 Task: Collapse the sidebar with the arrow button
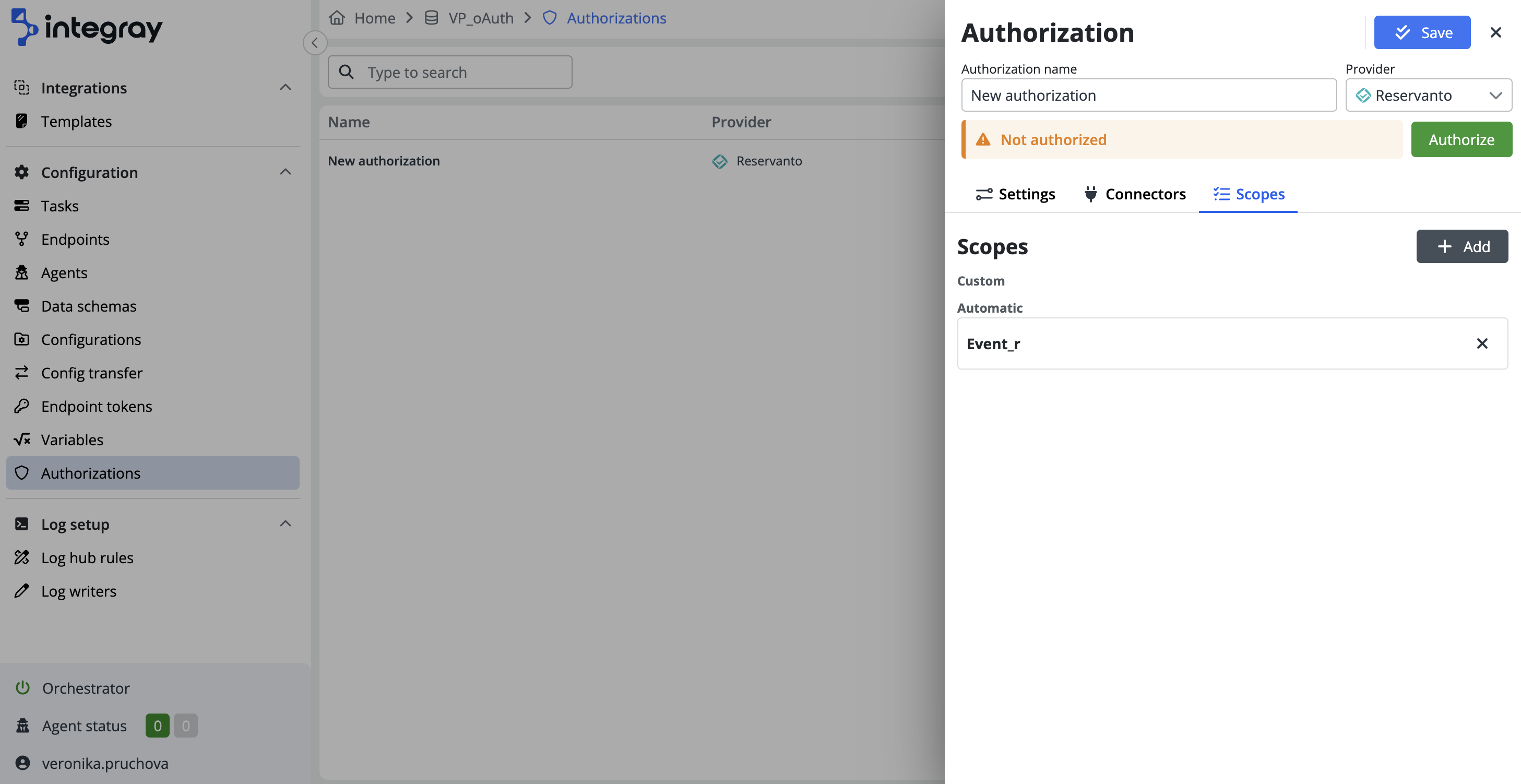[x=315, y=42]
